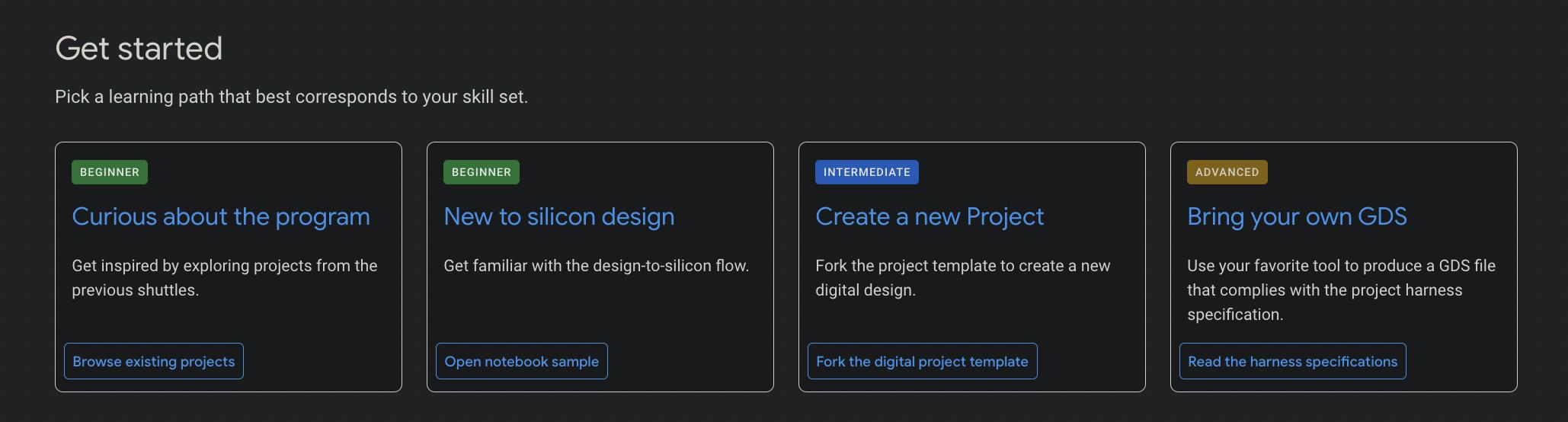1568x422 pixels.
Task: Click blank space right of 'Browse existing projects' button
Action: (x=320, y=361)
